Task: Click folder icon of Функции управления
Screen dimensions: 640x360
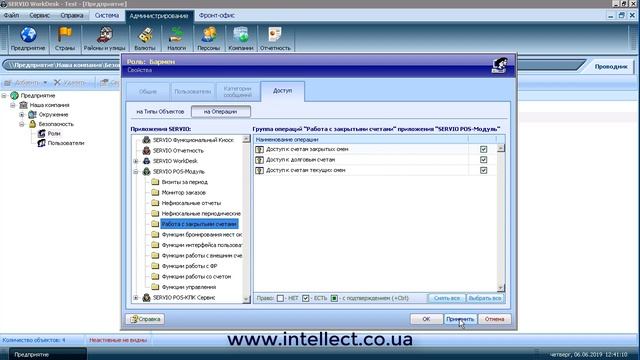Action: (155, 287)
